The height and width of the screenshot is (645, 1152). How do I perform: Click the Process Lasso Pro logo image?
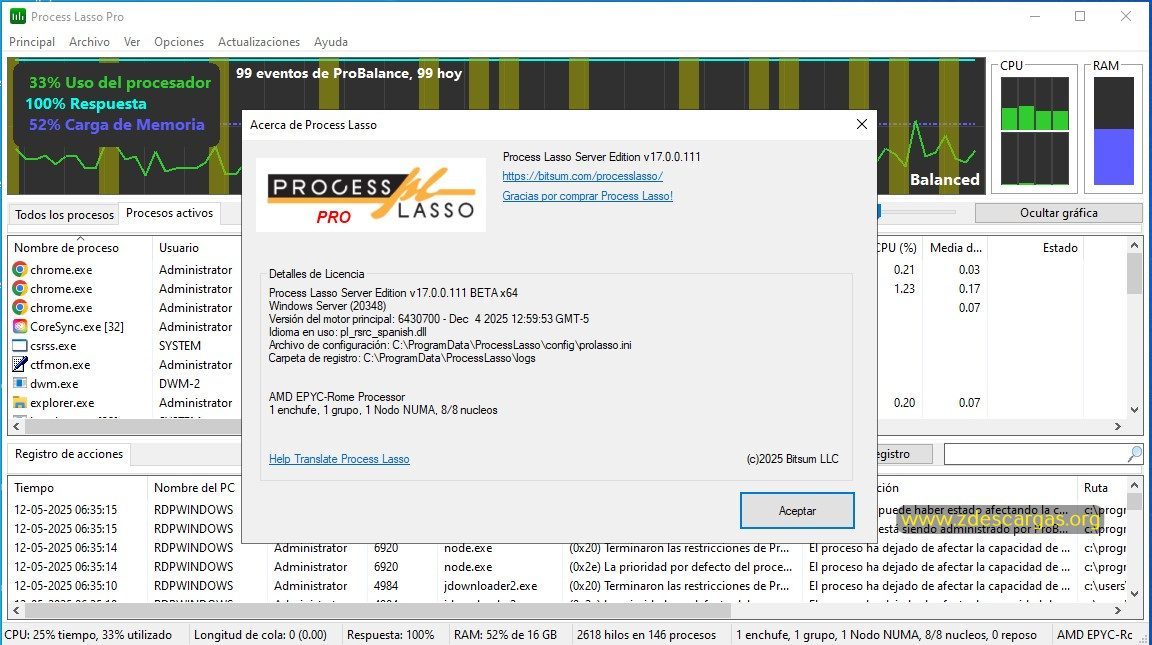(371, 195)
